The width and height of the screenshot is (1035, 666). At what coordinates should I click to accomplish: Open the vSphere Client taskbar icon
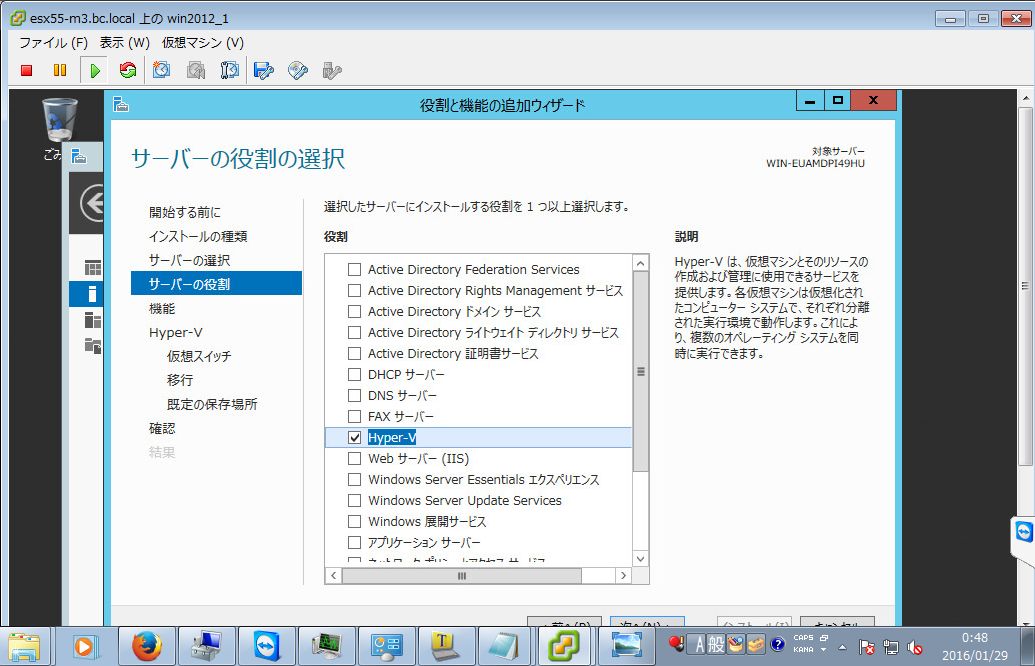(x=566, y=646)
